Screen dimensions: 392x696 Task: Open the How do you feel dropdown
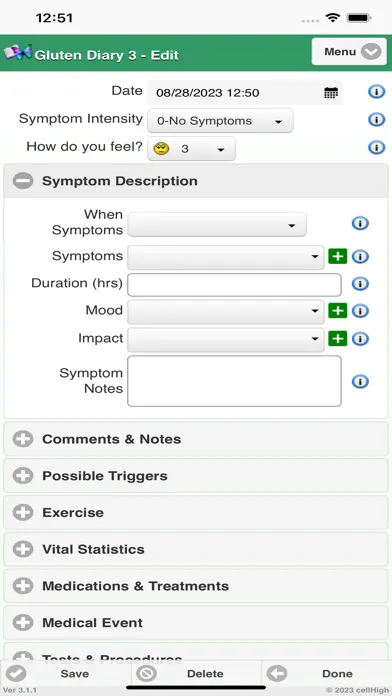point(191,149)
